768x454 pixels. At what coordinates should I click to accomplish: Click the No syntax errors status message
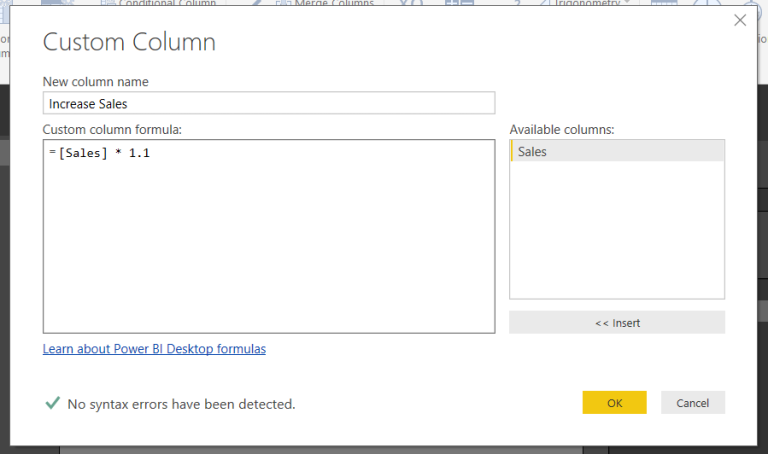point(181,404)
